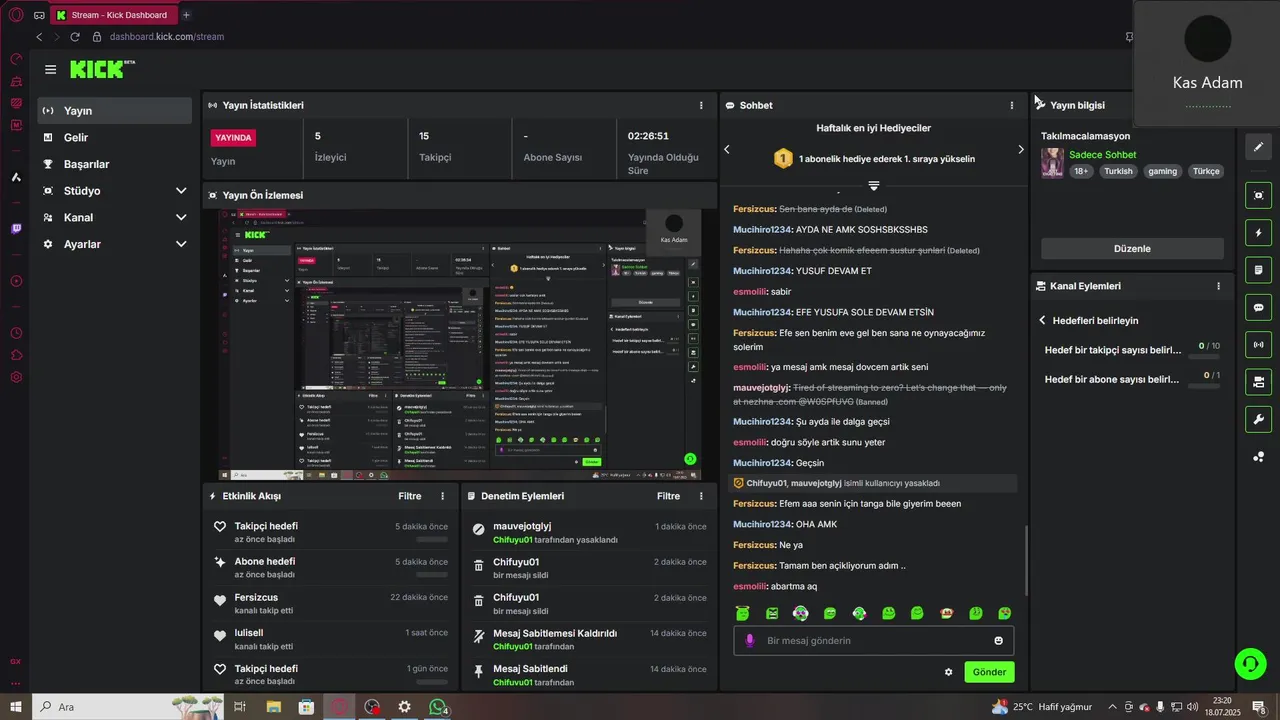The image size is (1280, 720).
Task: Click Fersizcus kanalı takip etti entry
Action: [331, 603]
